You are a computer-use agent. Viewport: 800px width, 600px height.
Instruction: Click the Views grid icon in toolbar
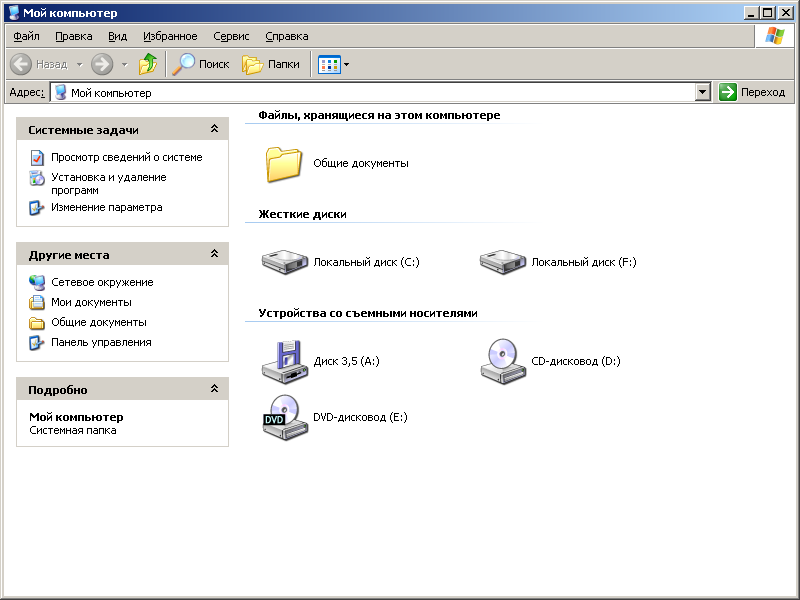point(329,65)
